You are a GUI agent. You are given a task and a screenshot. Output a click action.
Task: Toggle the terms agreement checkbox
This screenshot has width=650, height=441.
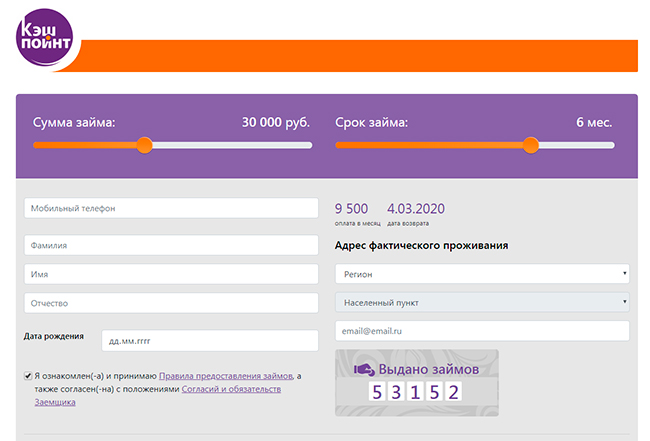tap(27, 376)
